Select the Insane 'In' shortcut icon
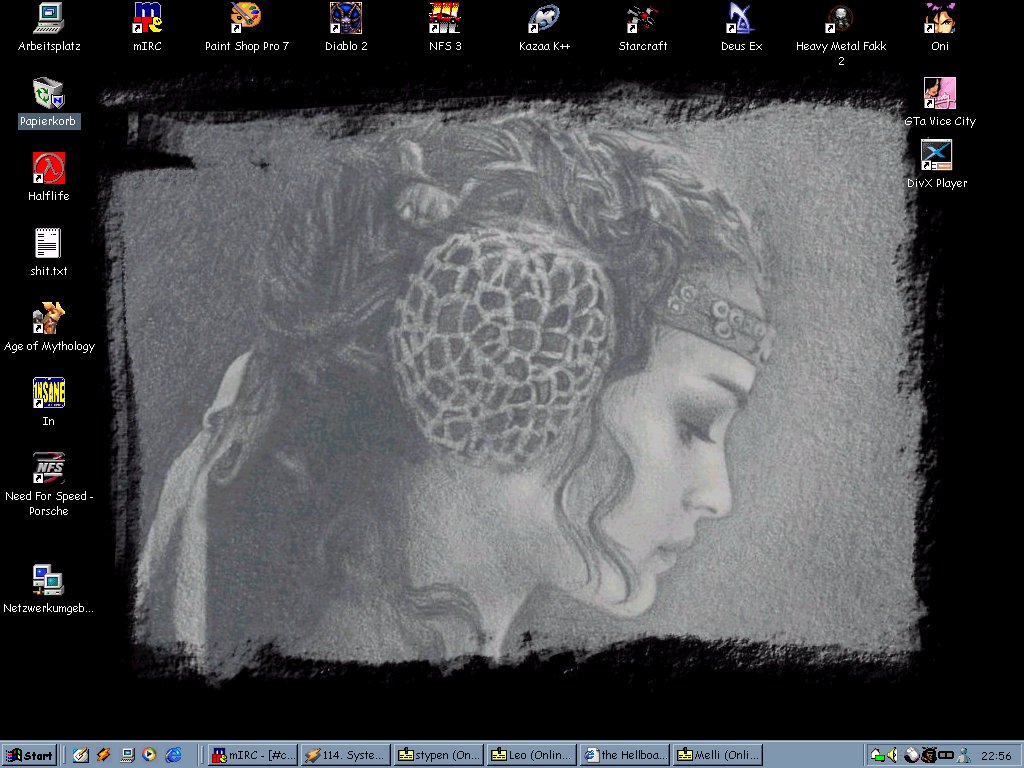The width and height of the screenshot is (1024, 768). click(x=49, y=402)
